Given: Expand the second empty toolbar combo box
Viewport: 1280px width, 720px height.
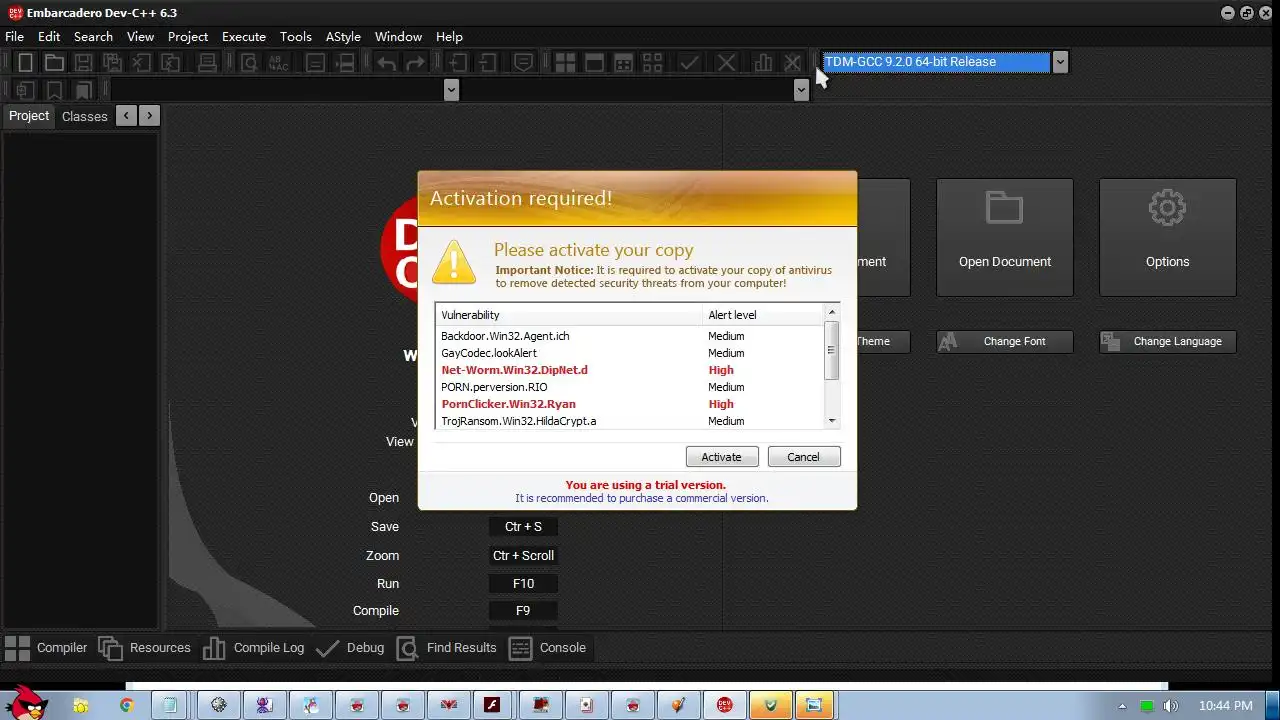Looking at the screenshot, I should tap(801, 90).
